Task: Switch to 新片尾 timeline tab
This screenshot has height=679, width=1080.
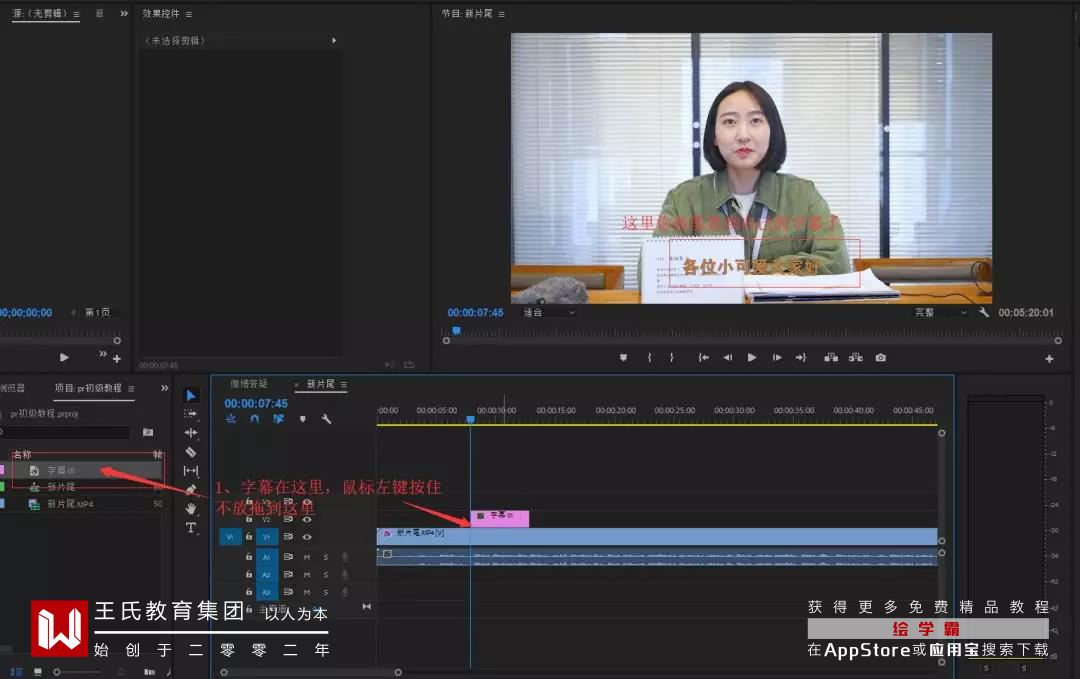Action: coord(320,384)
